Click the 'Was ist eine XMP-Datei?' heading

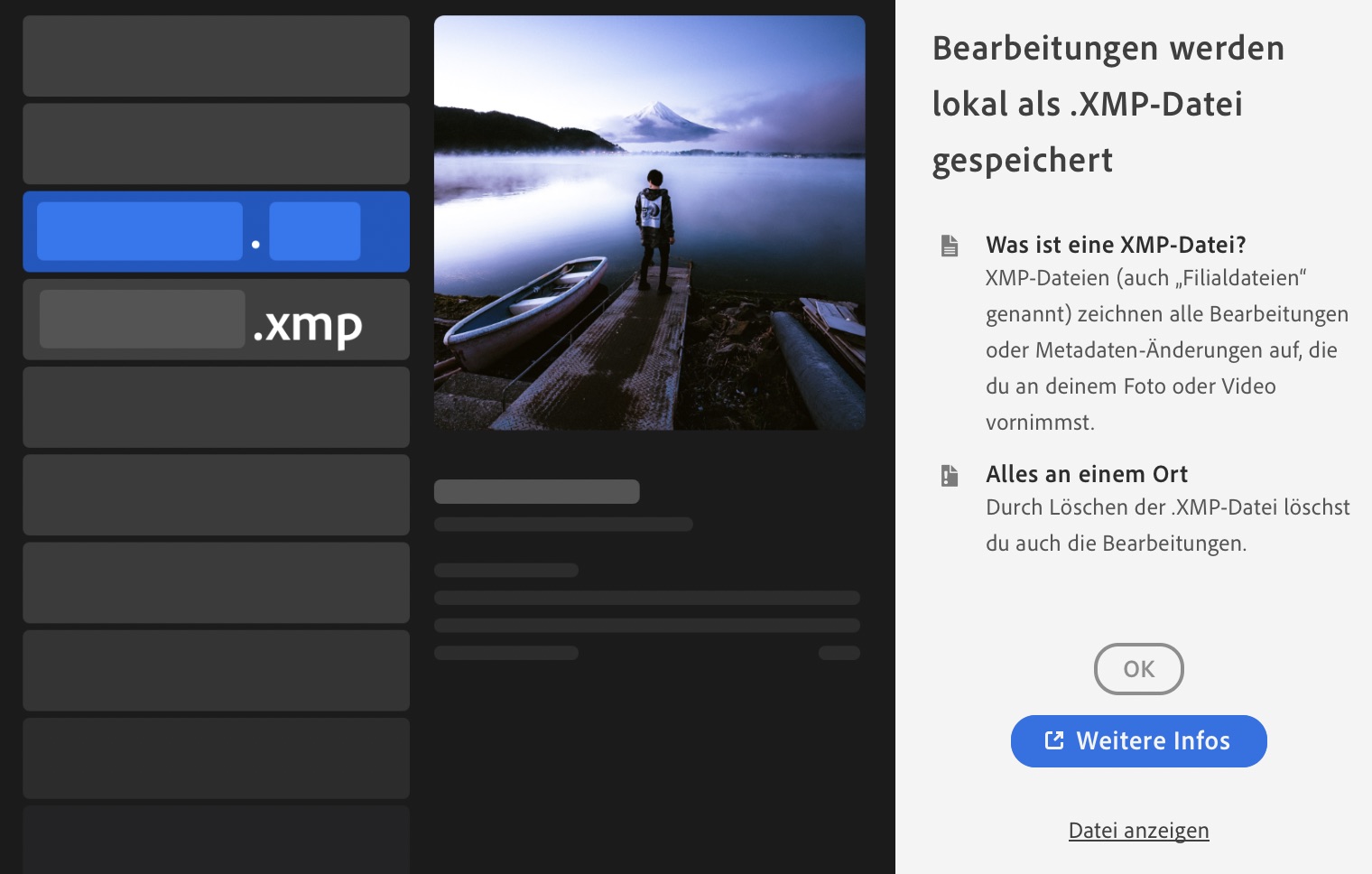click(x=1116, y=245)
